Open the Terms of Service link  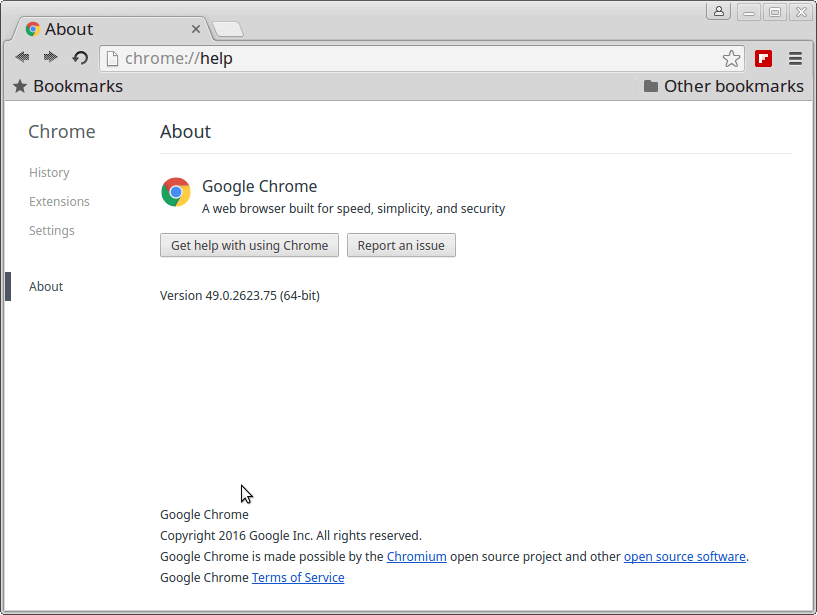click(298, 577)
